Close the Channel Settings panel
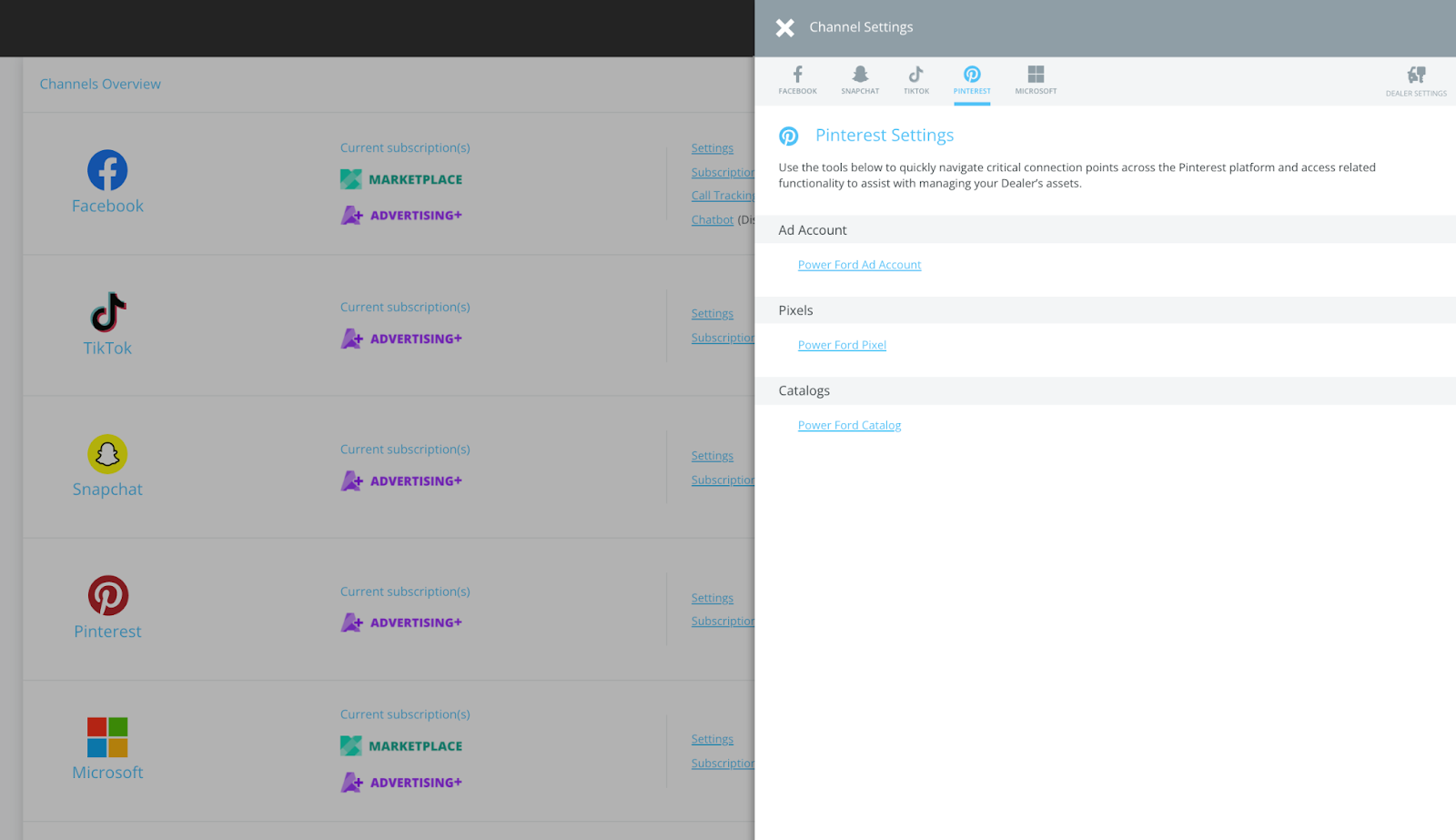Screen dimensions: 1456x840 point(784,27)
